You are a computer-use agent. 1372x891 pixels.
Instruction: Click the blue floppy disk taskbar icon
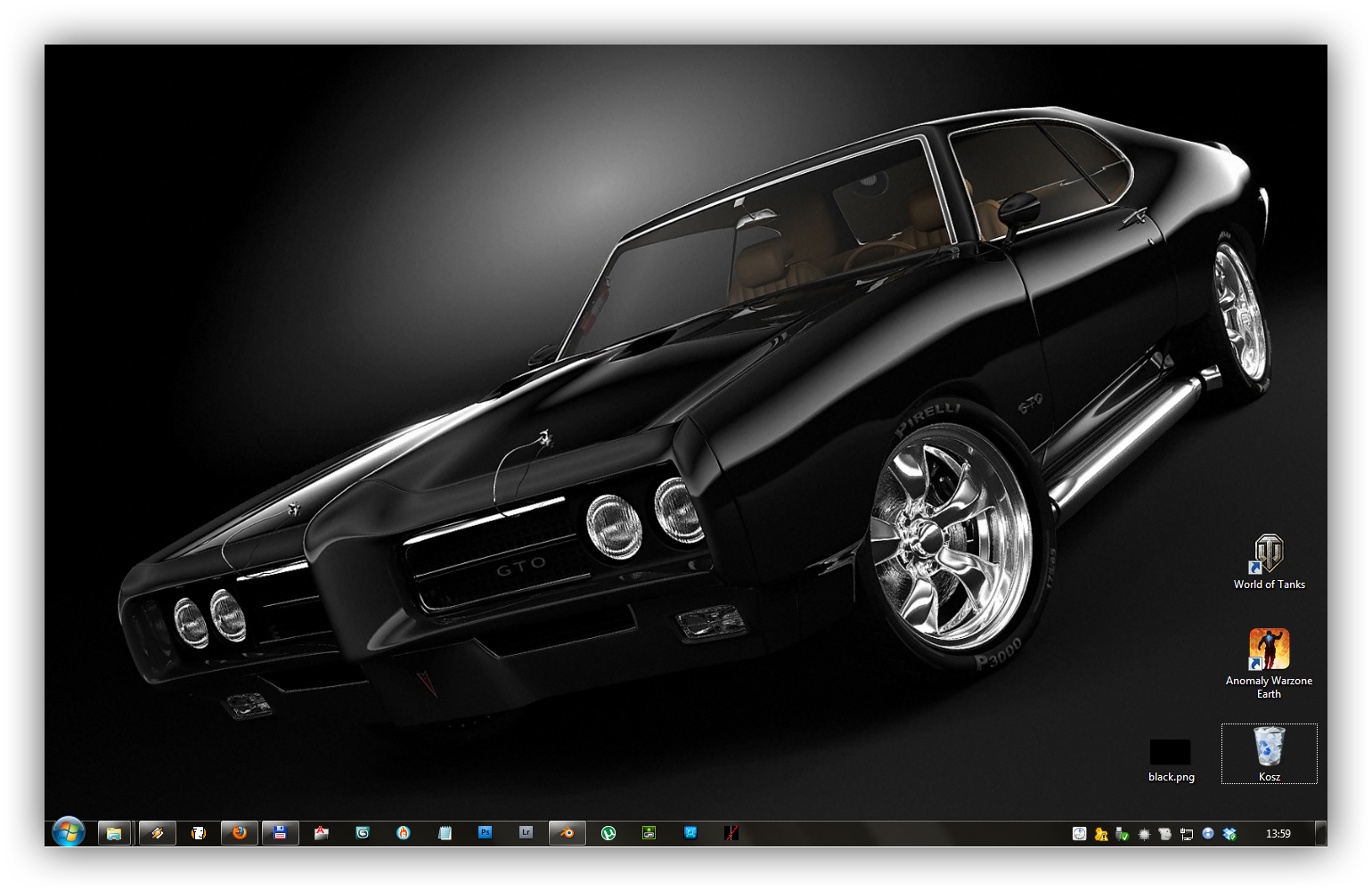click(280, 833)
